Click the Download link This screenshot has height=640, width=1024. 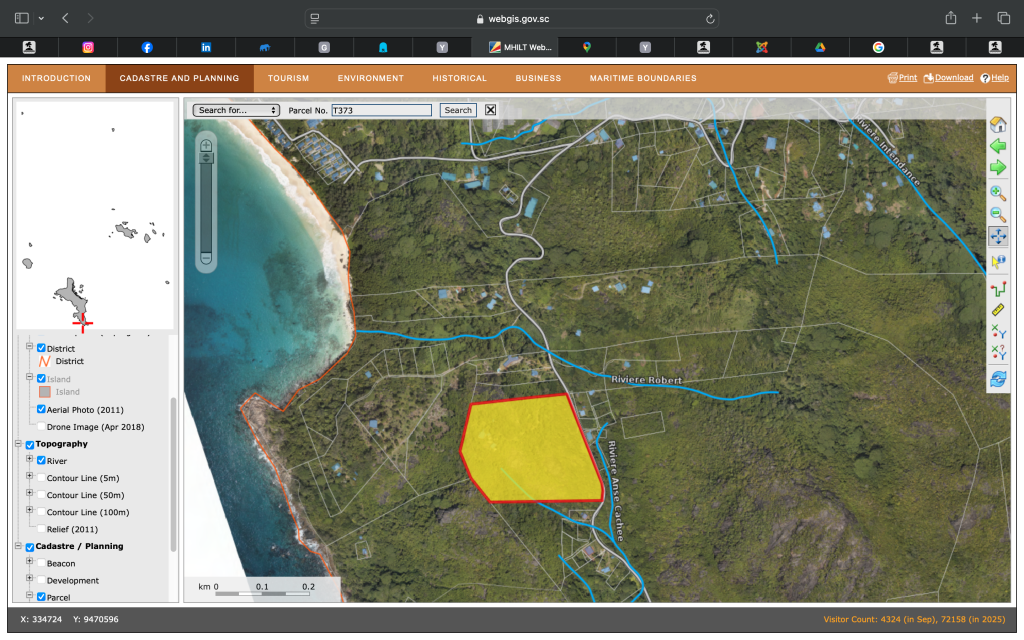pyautogui.click(x=948, y=78)
